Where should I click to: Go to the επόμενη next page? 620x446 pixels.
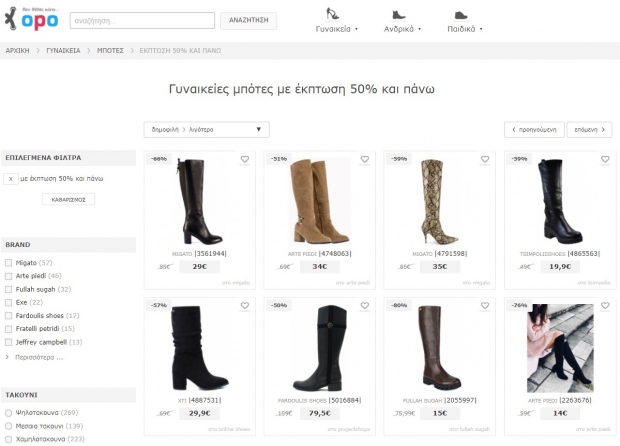[589, 130]
